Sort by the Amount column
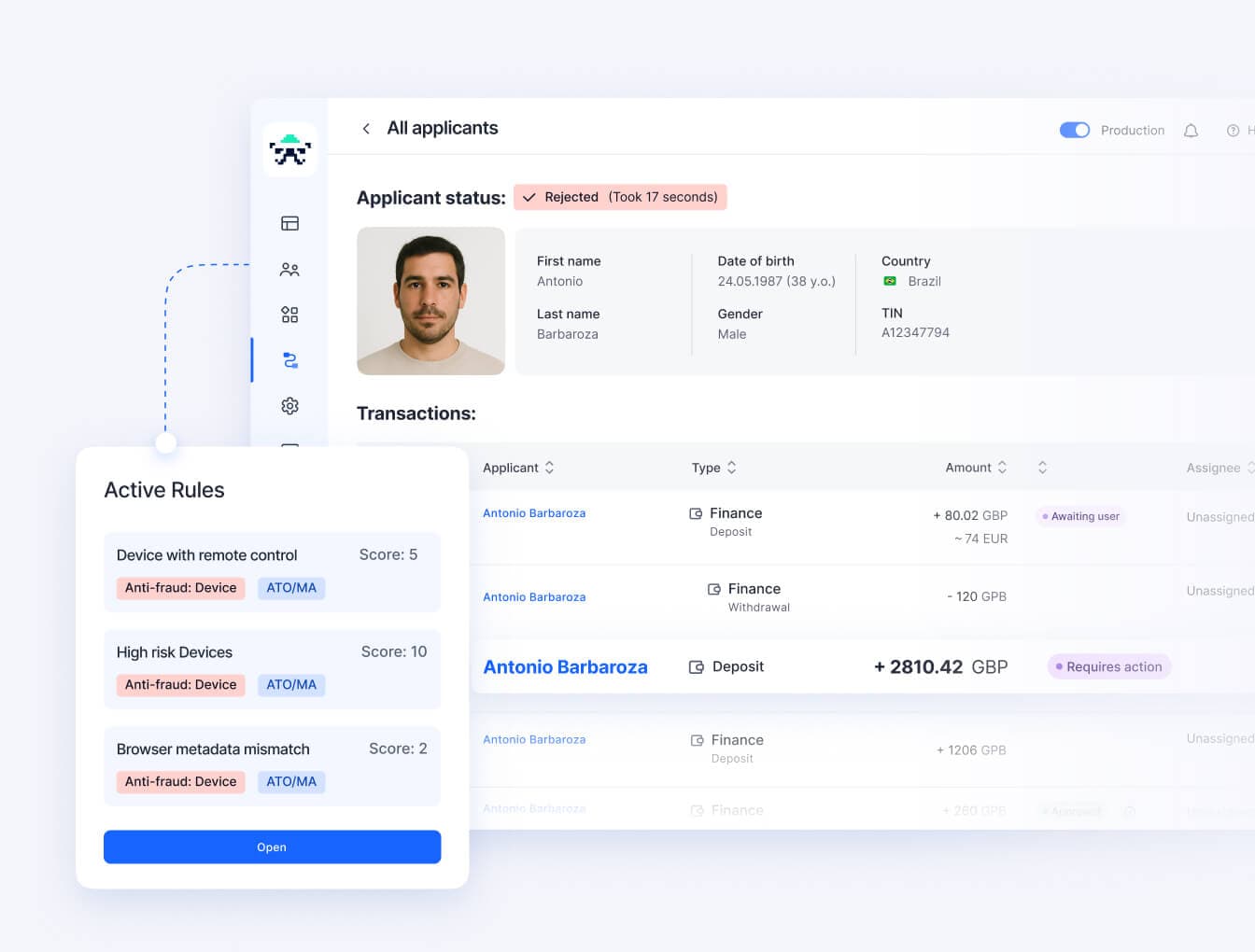The height and width of the screenshot is (952, 1255). 976,468
